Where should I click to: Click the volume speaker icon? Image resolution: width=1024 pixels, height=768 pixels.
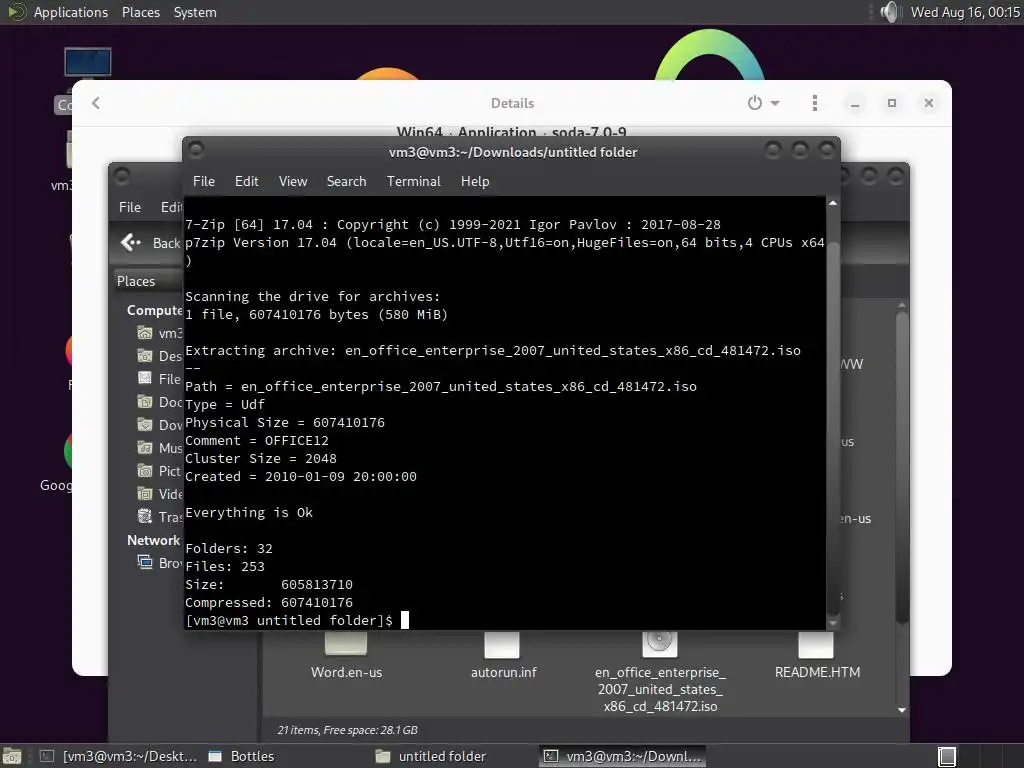(x=889, y=12)
